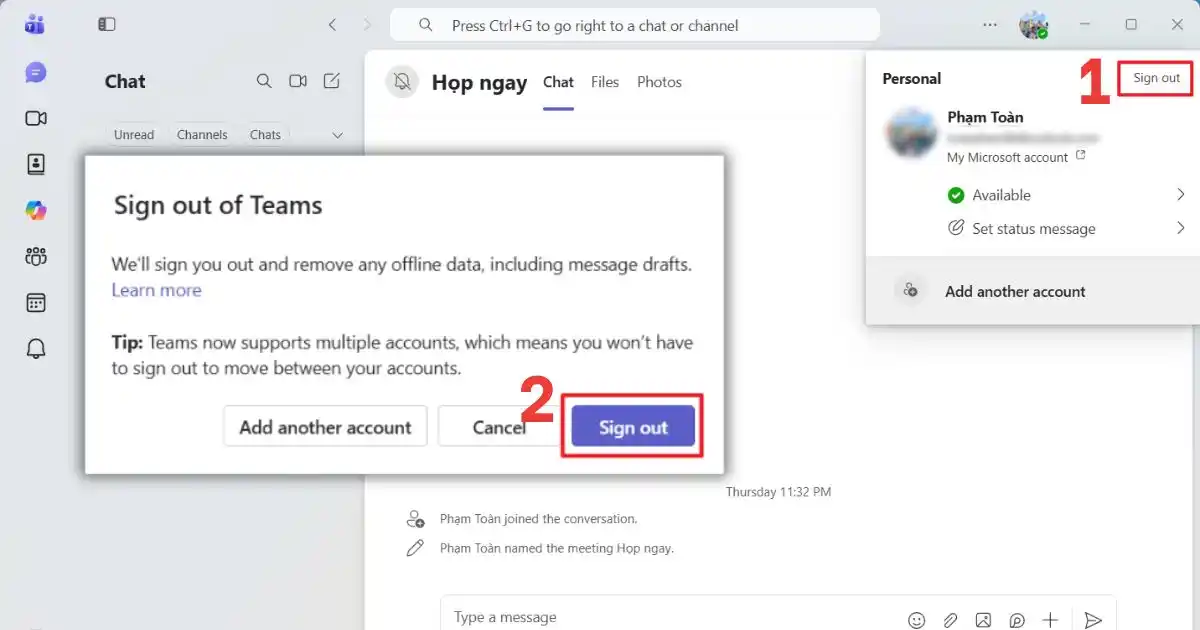Search chats with the magnifier icon
1200x630 pixels.
tap(264, 81)
